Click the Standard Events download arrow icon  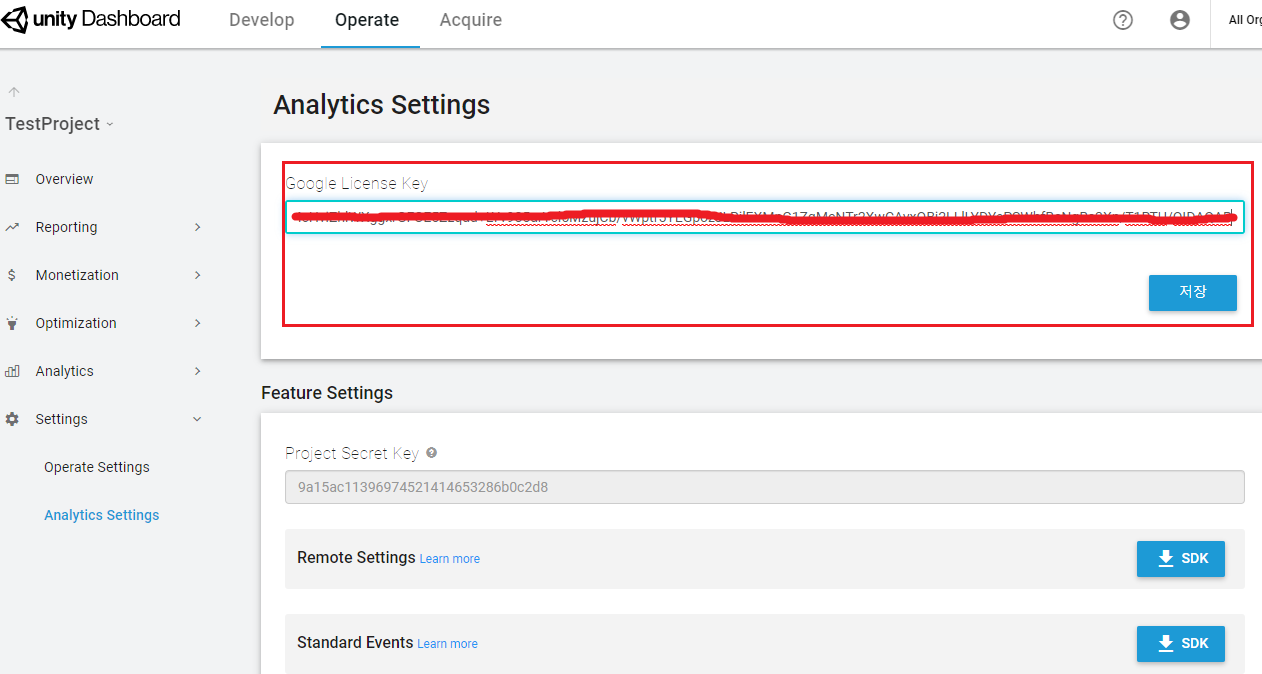click(1166, 643)
